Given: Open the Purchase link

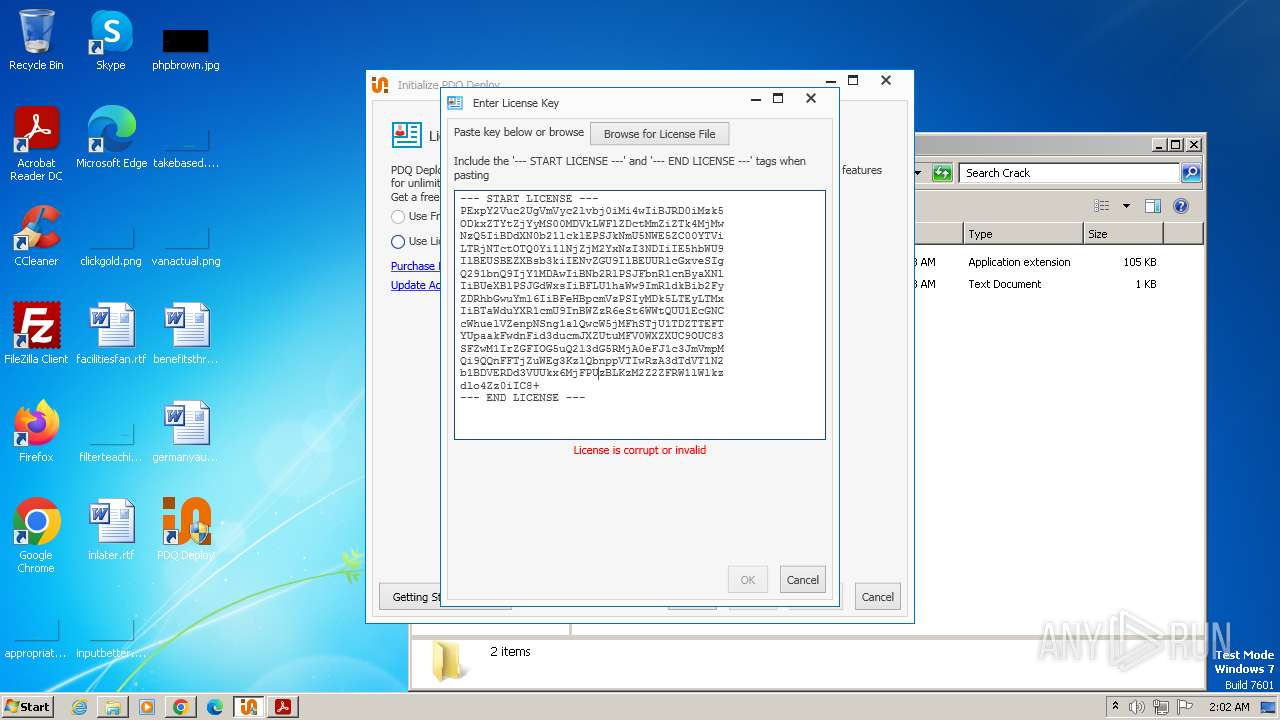Looking at the screenshot, I should [413, 266].
